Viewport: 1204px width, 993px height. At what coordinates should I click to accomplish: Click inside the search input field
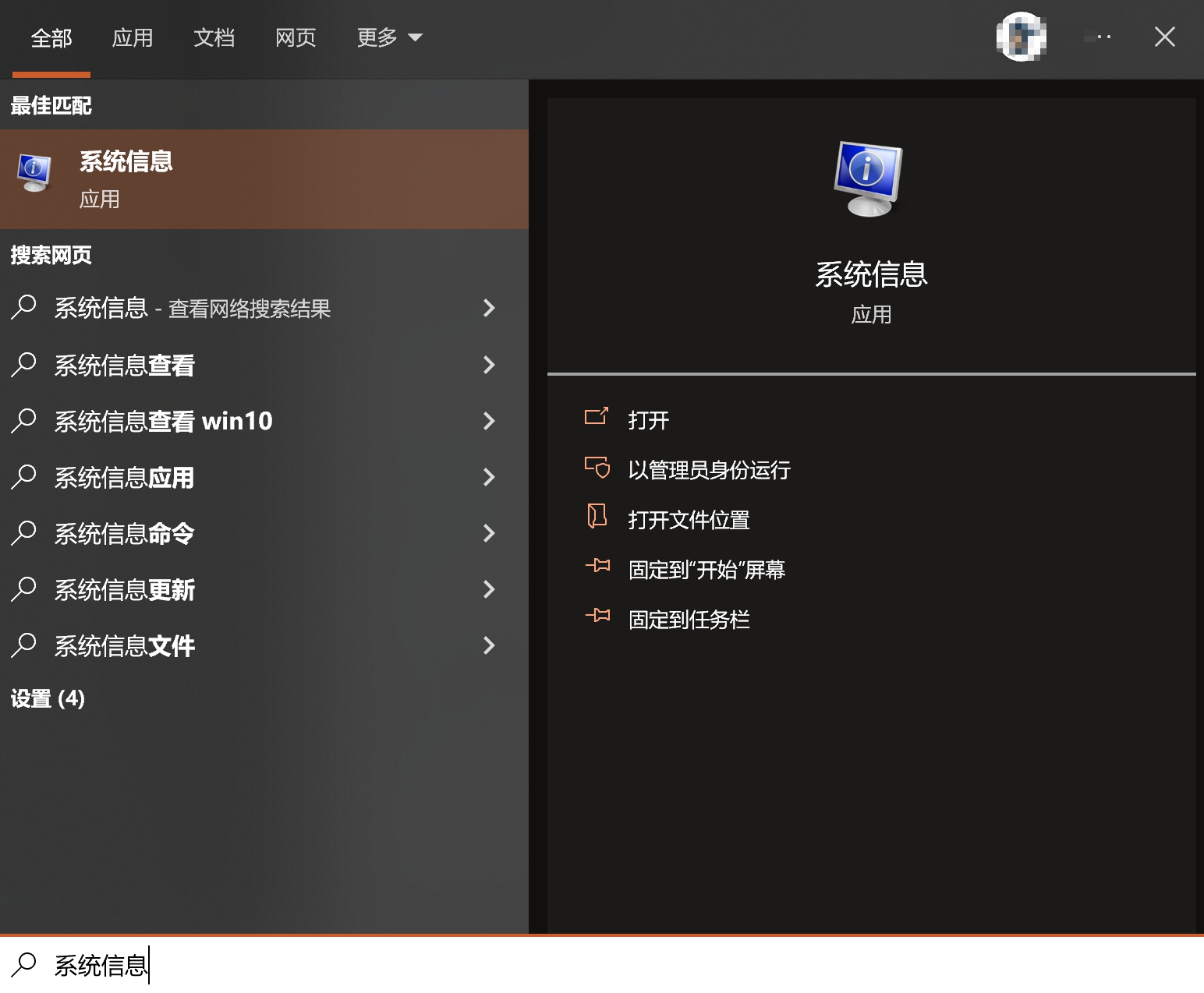click(x=234, y=965)
